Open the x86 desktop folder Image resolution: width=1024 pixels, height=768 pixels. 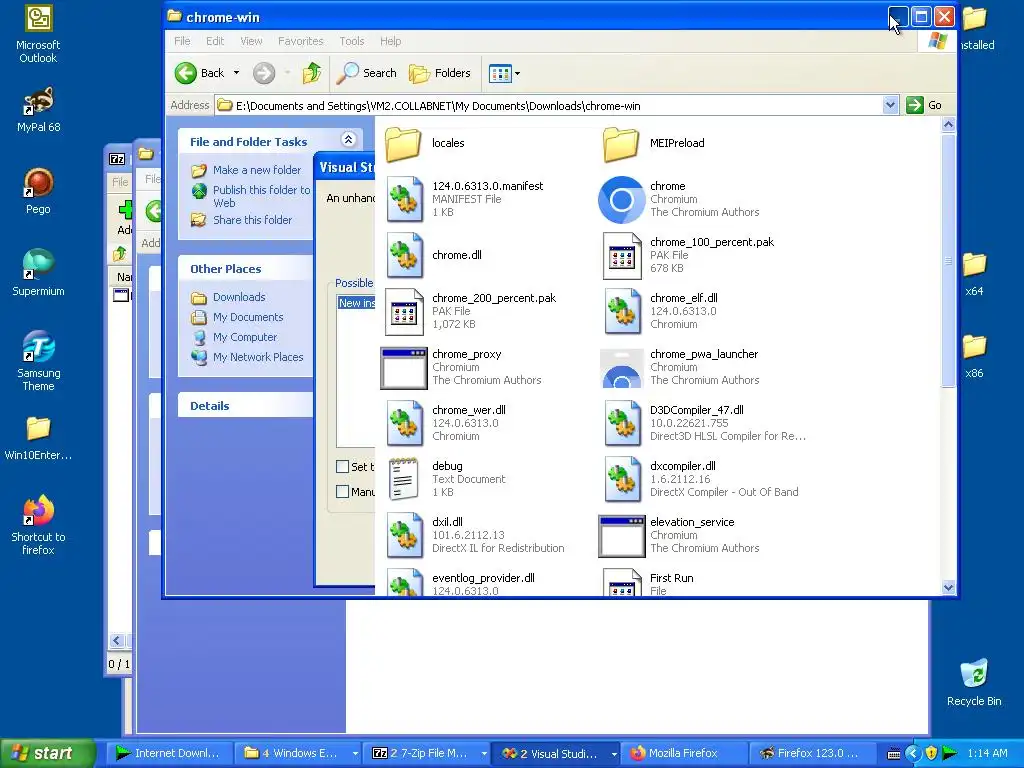click(974, 357)
